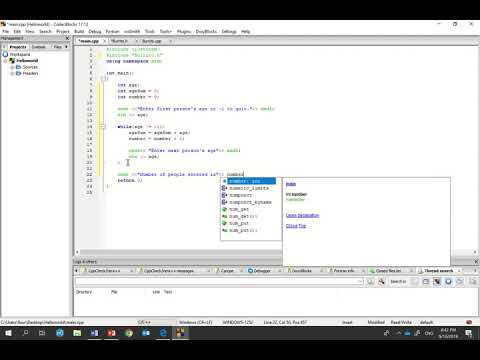Click the Management tabs right arrow

(x=66, y=47)
